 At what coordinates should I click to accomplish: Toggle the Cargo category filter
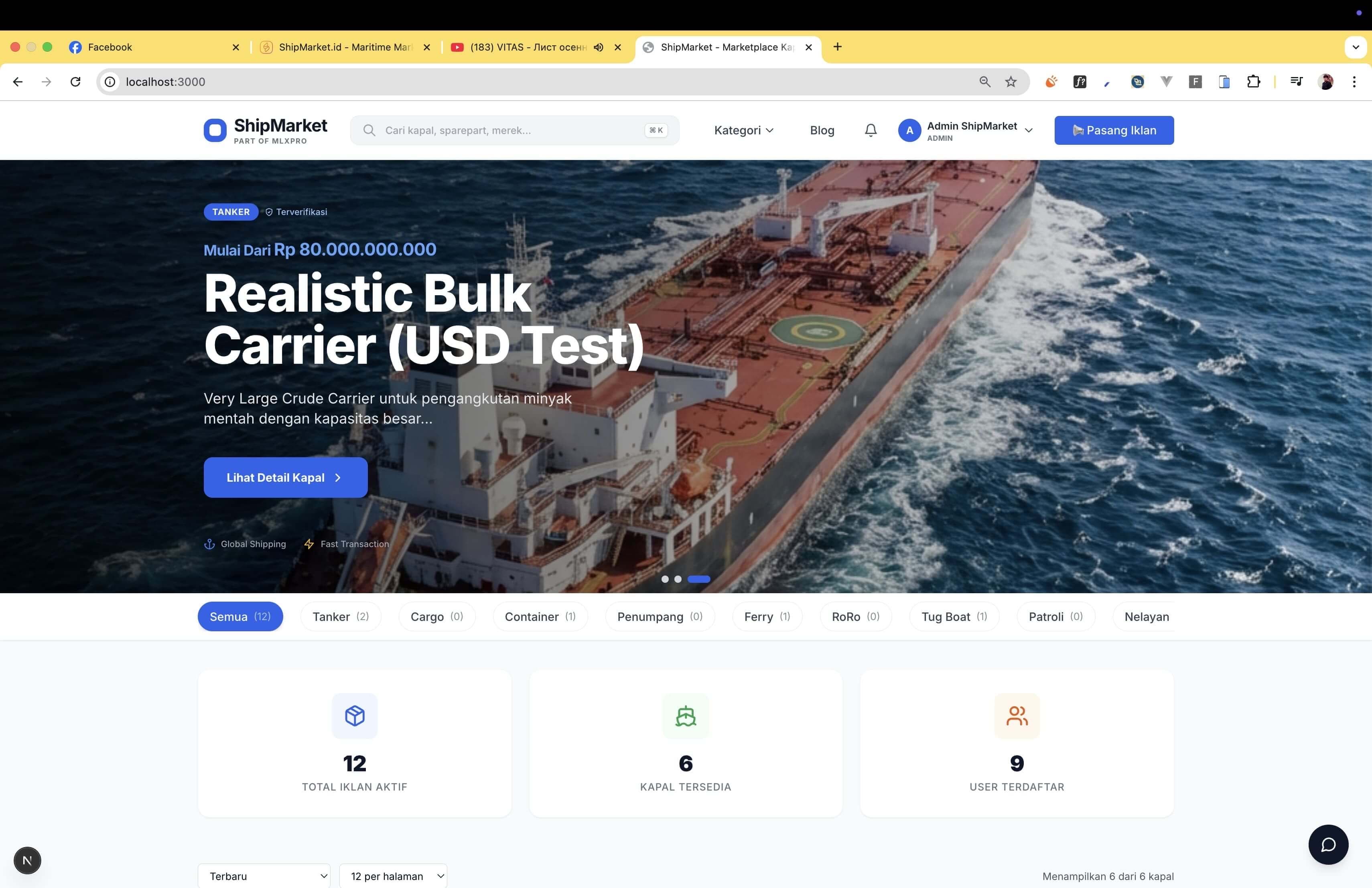point(436,616)
